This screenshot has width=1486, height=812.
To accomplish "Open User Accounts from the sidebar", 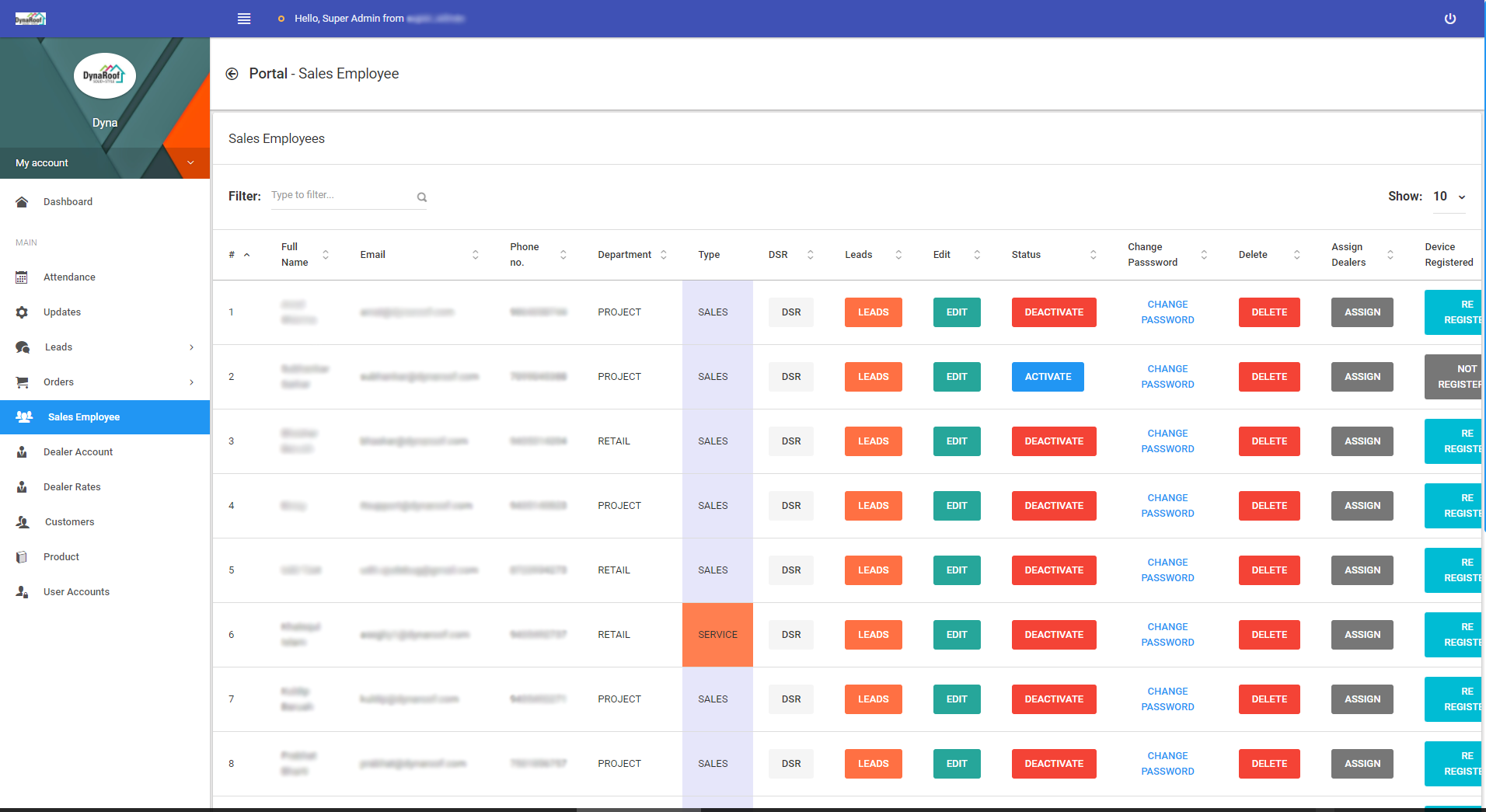I will (76, 591).
